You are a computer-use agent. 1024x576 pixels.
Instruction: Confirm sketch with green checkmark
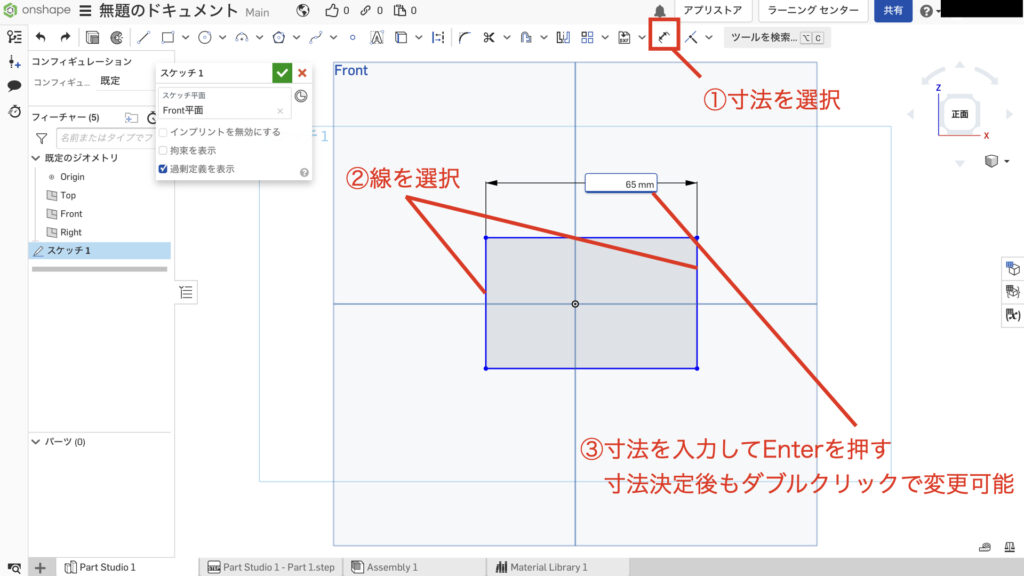click(x=282, y=72)
